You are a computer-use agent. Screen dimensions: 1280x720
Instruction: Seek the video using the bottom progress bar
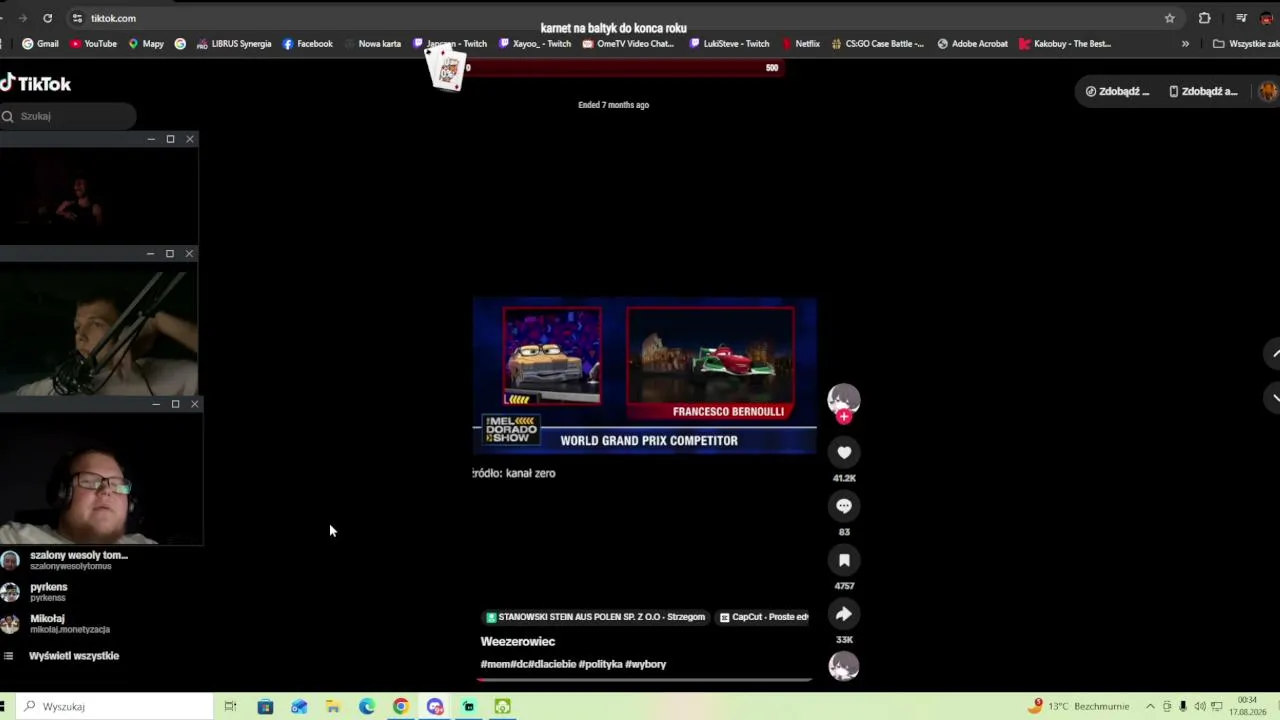645,680
